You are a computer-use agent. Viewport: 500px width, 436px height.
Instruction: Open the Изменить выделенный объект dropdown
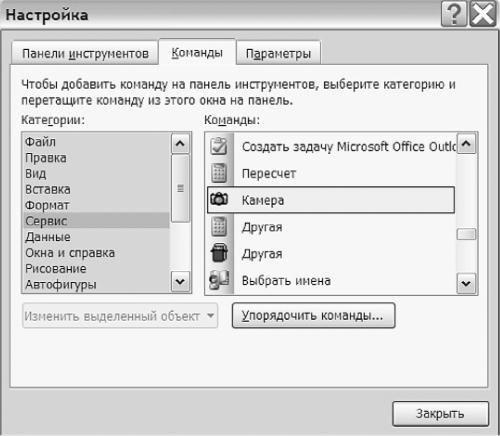point(120,316)
